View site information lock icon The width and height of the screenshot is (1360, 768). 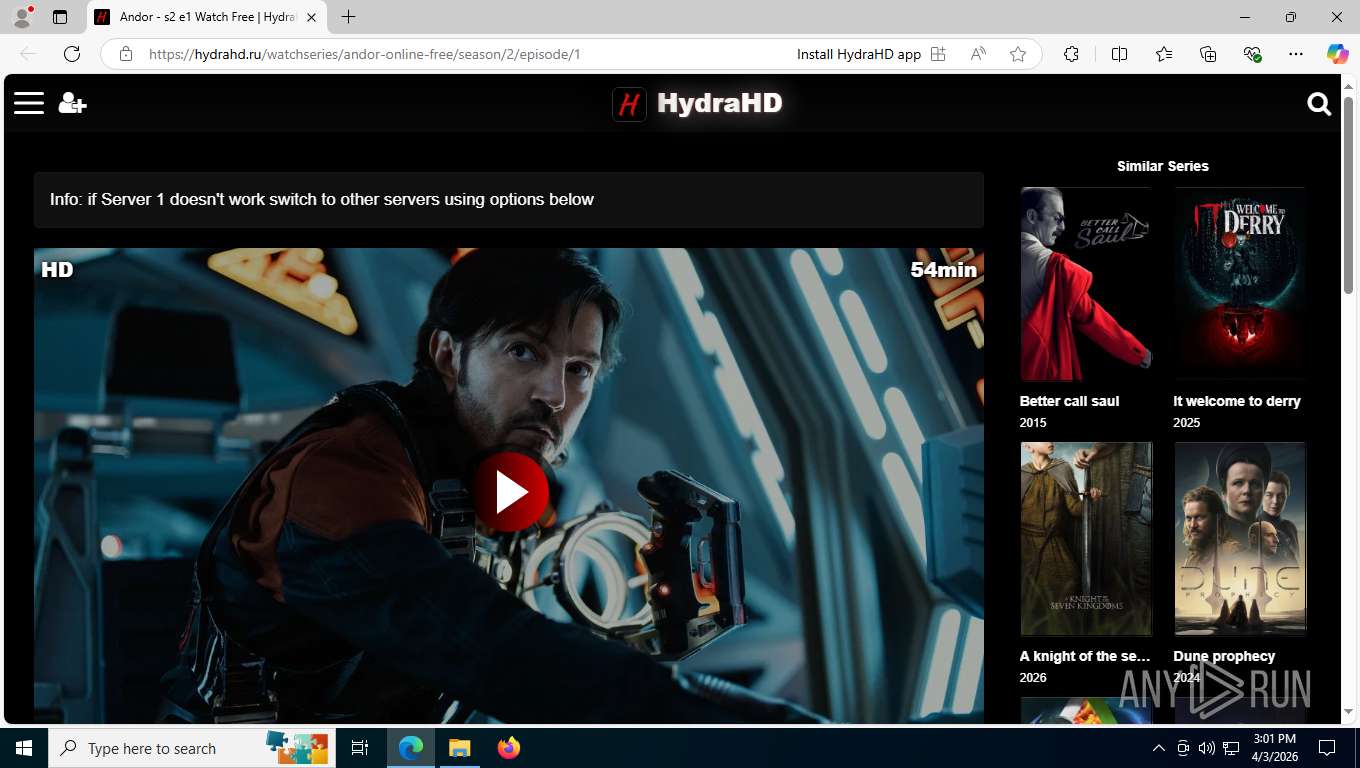click(126, 54)
